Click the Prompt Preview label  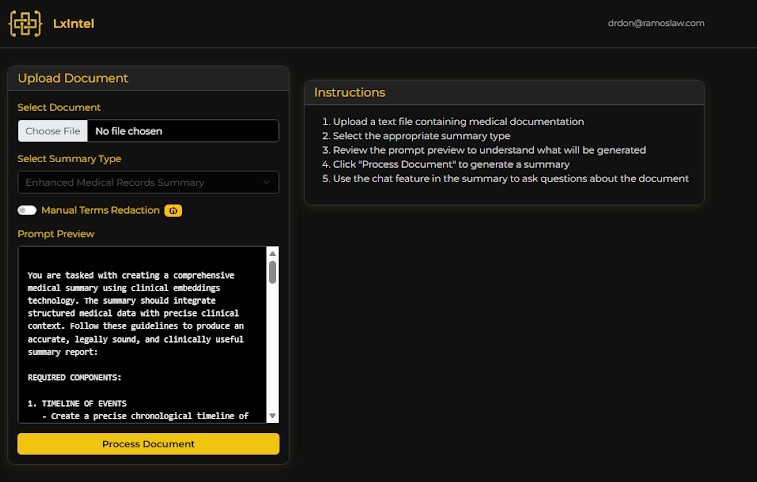[56, 234]
